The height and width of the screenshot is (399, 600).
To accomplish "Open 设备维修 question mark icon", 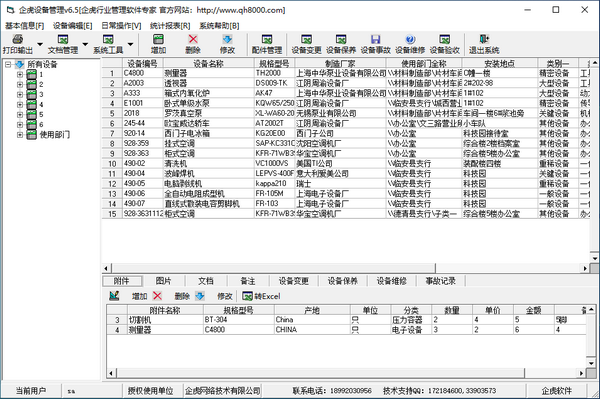I will click(x=410, y=39).
